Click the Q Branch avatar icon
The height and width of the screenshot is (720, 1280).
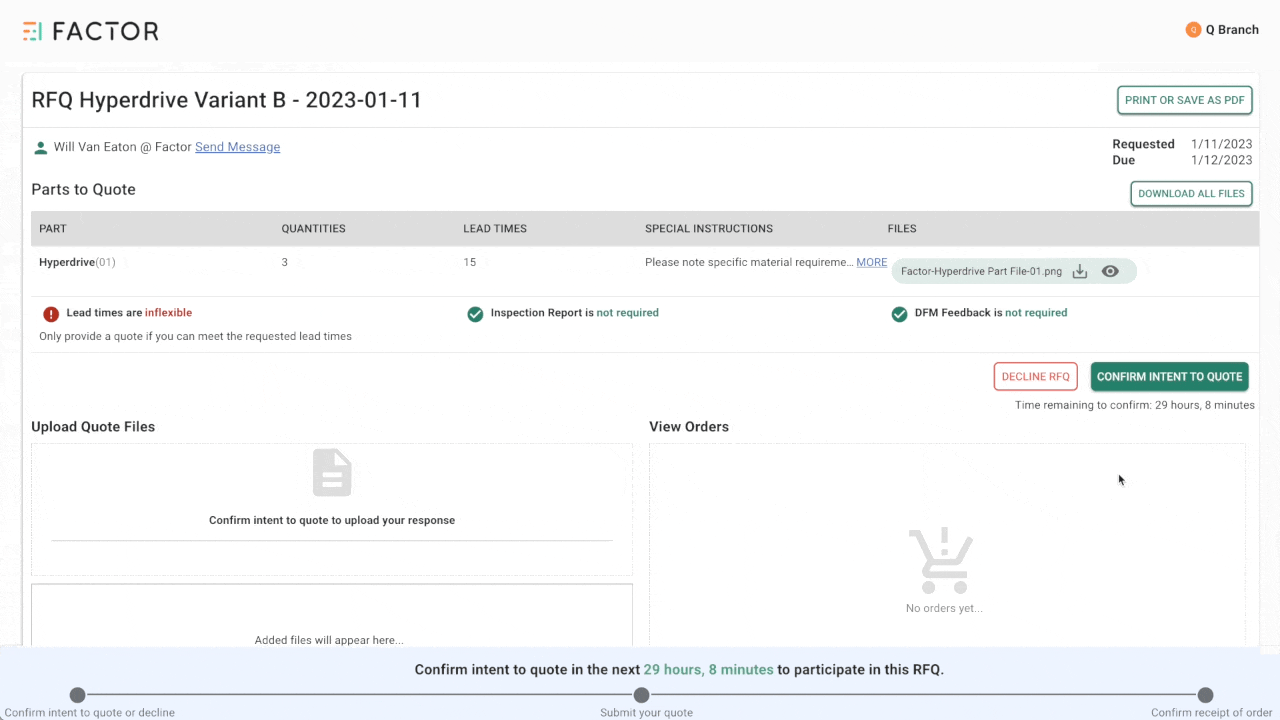pyautogui.click(x=1192, y=30)
